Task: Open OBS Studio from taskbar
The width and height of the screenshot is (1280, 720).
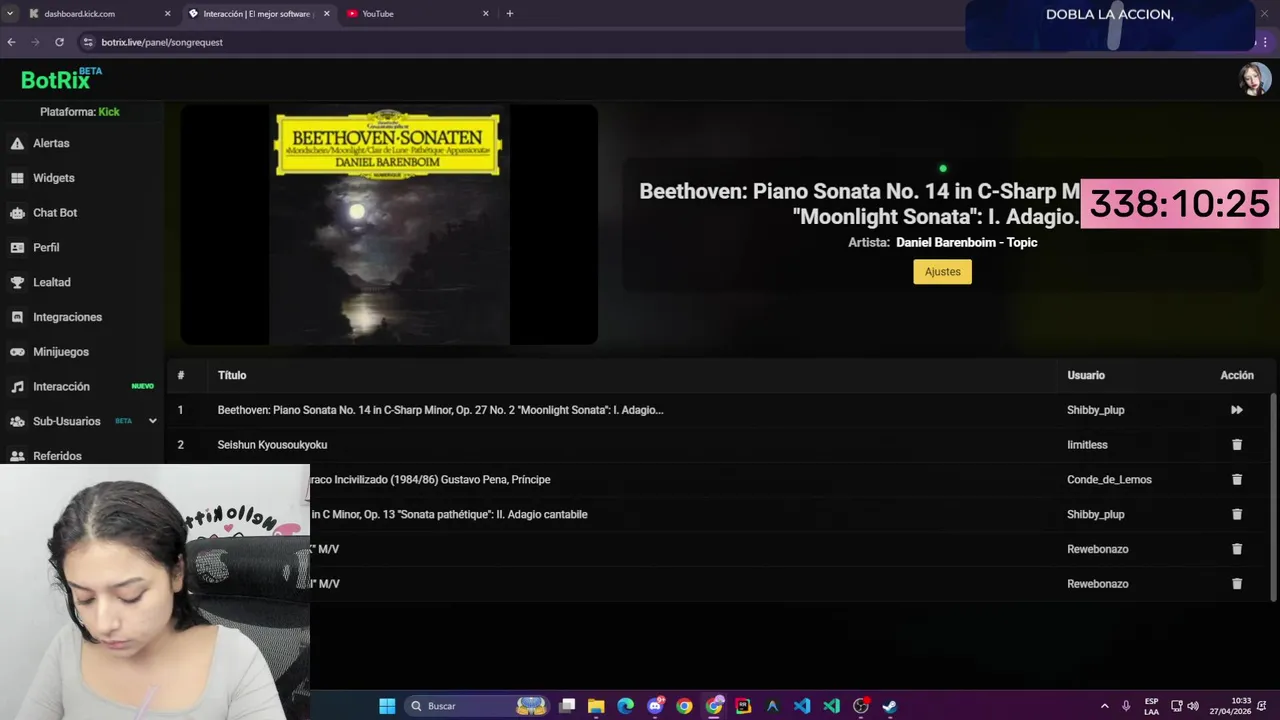Action: point(861,706)
